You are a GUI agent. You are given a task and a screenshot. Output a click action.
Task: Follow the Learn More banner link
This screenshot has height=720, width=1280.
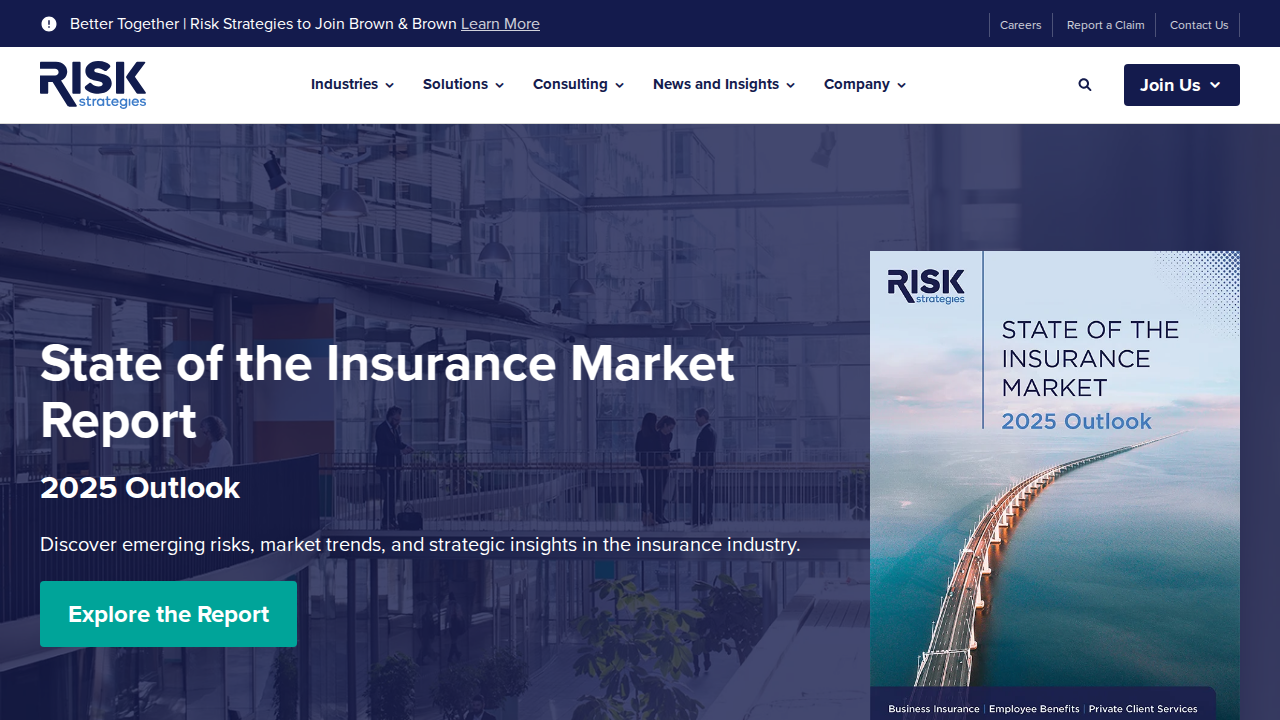point(500,24)
